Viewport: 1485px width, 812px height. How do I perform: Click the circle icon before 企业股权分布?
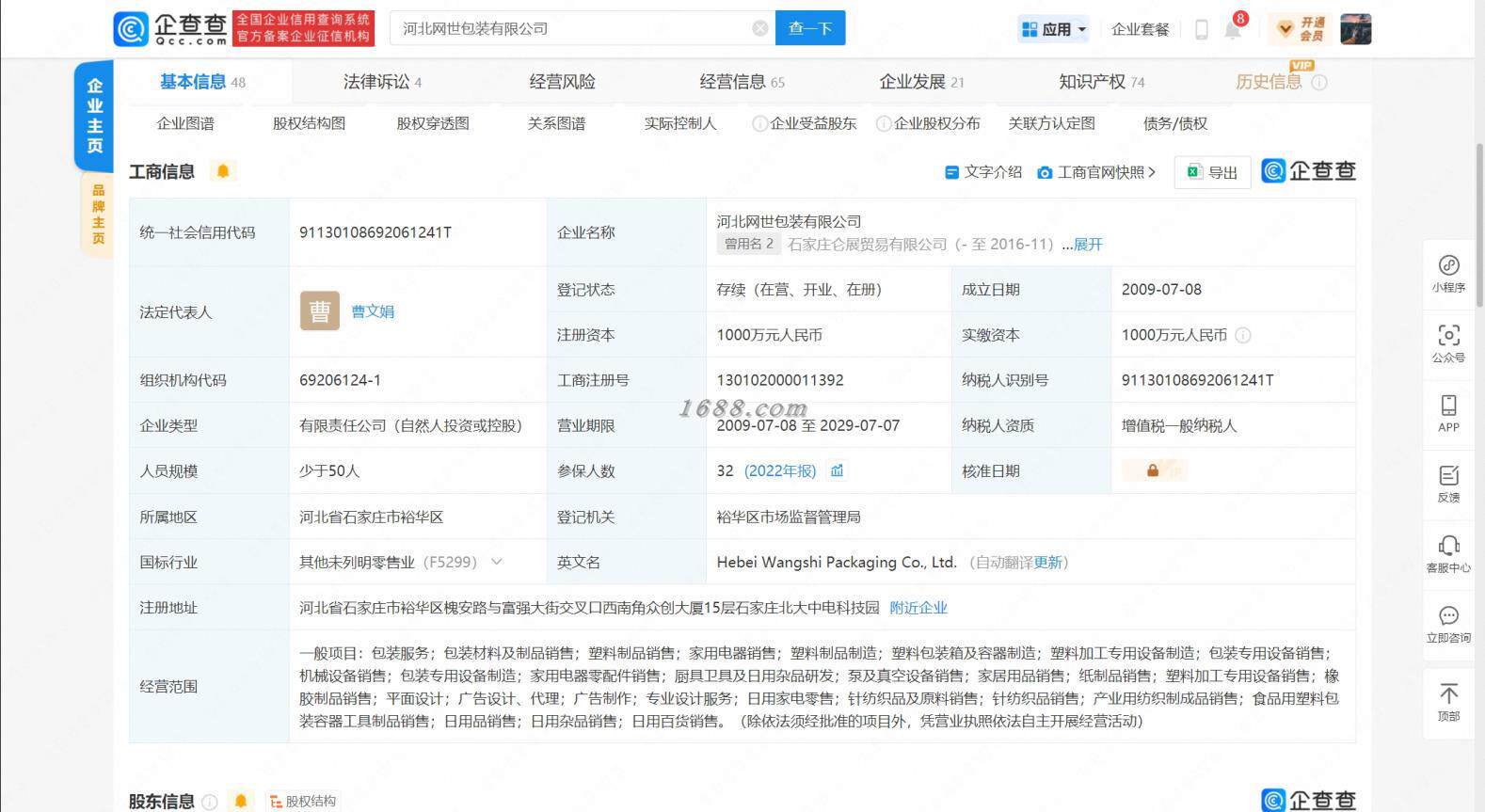coord(883,123)
